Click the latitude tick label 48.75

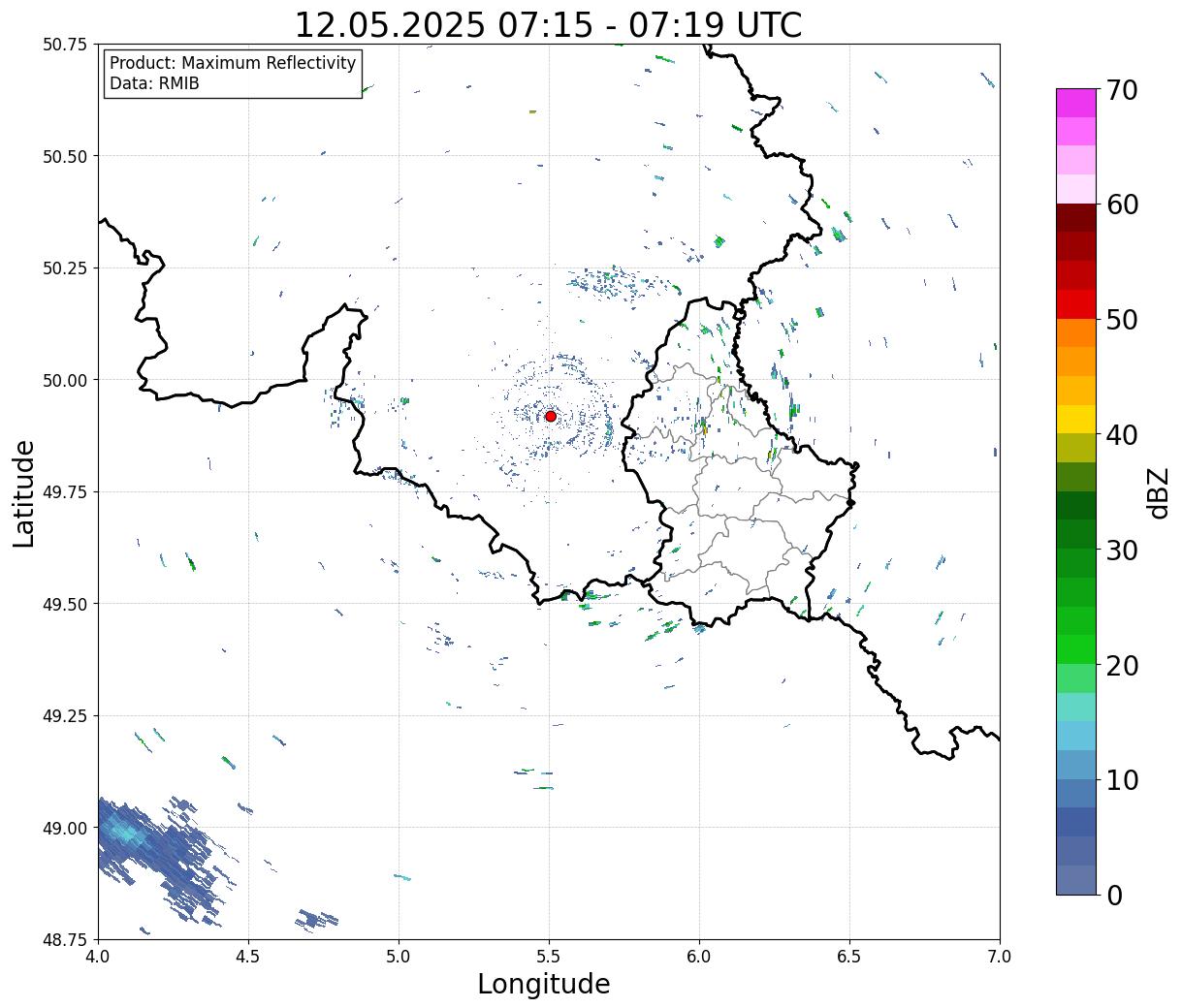64,940
